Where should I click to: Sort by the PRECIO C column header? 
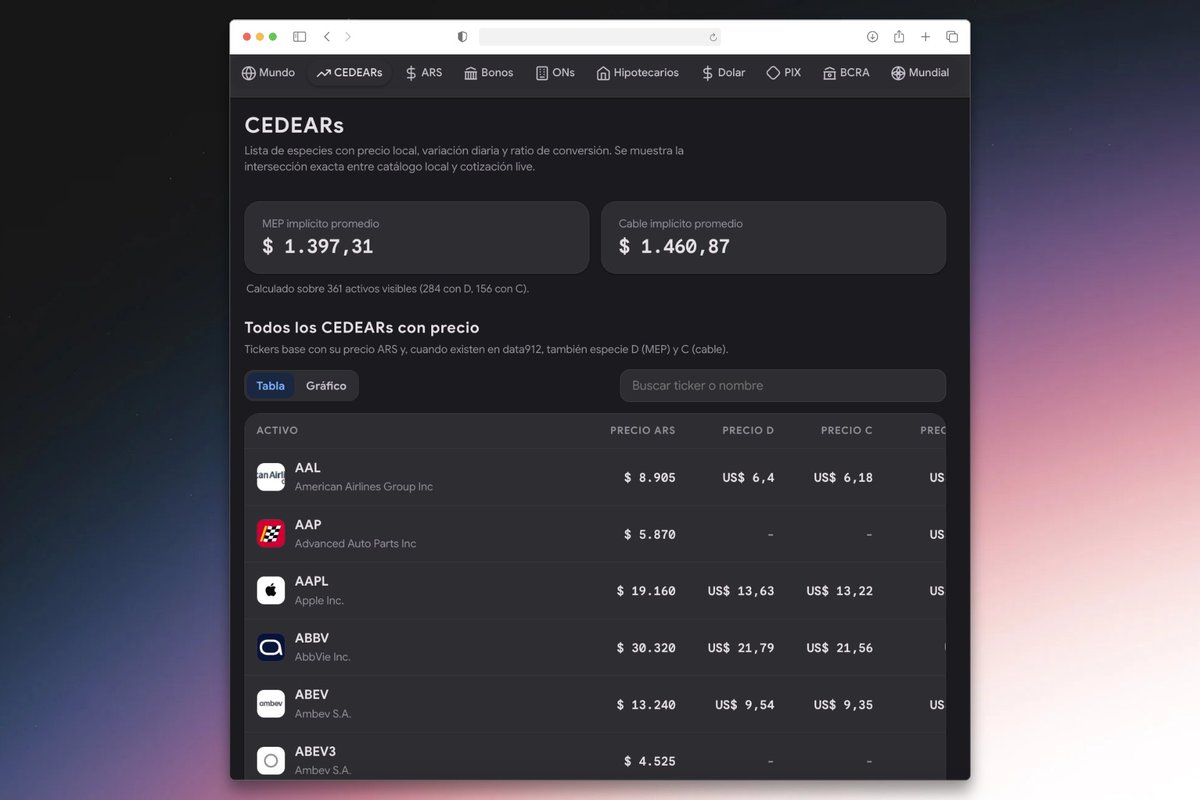click(x=847, y=431)
